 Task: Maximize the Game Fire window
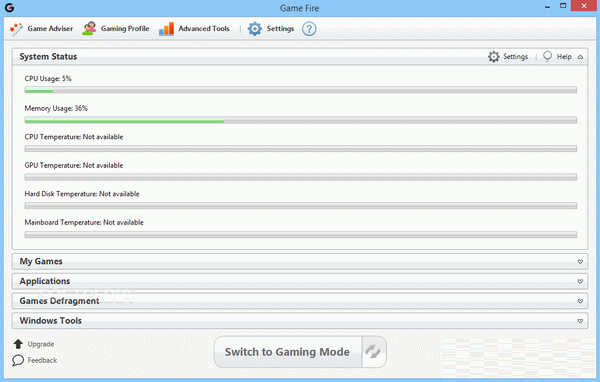(x=563, y=6)
